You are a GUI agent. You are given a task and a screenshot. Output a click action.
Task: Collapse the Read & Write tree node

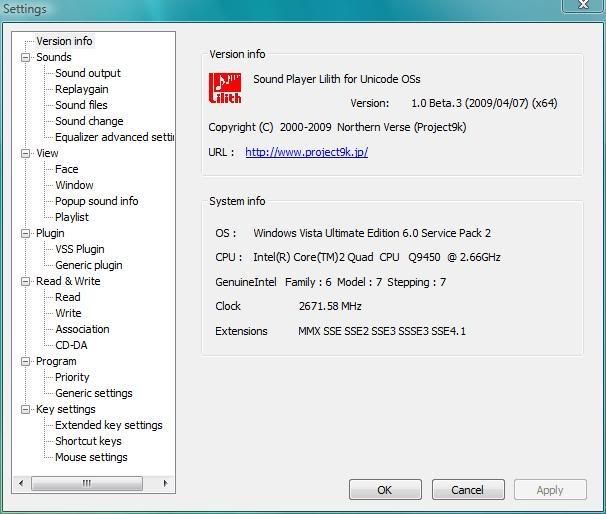(x=25, y=281)
